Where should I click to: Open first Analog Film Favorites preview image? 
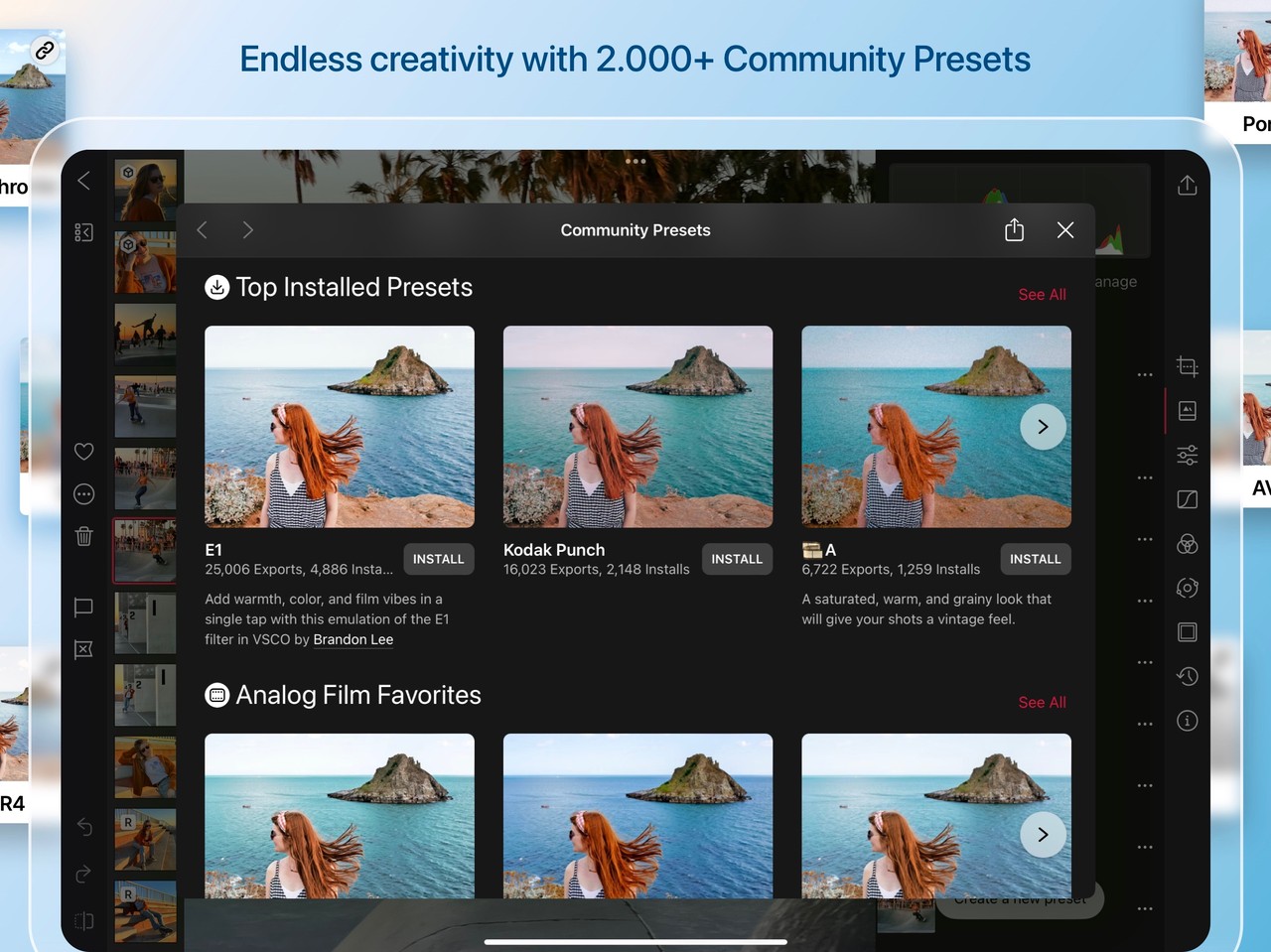pyautogui.click(x=340, y=816)
